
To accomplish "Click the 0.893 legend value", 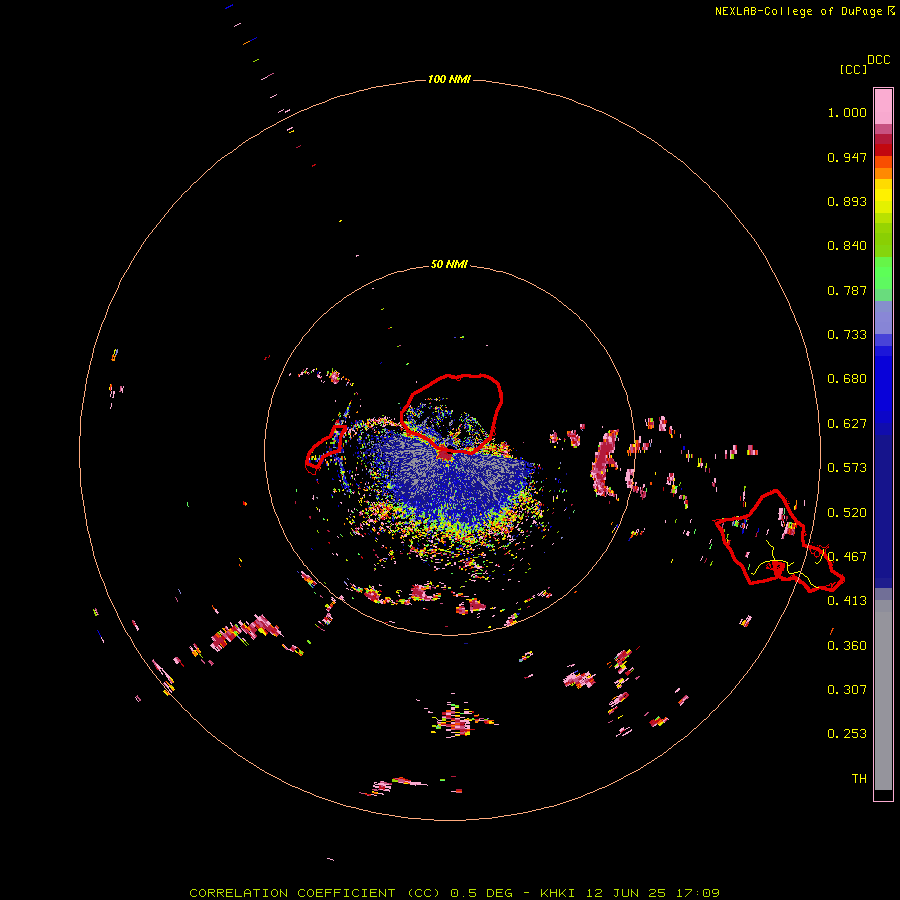I will [x=847, y=201].
